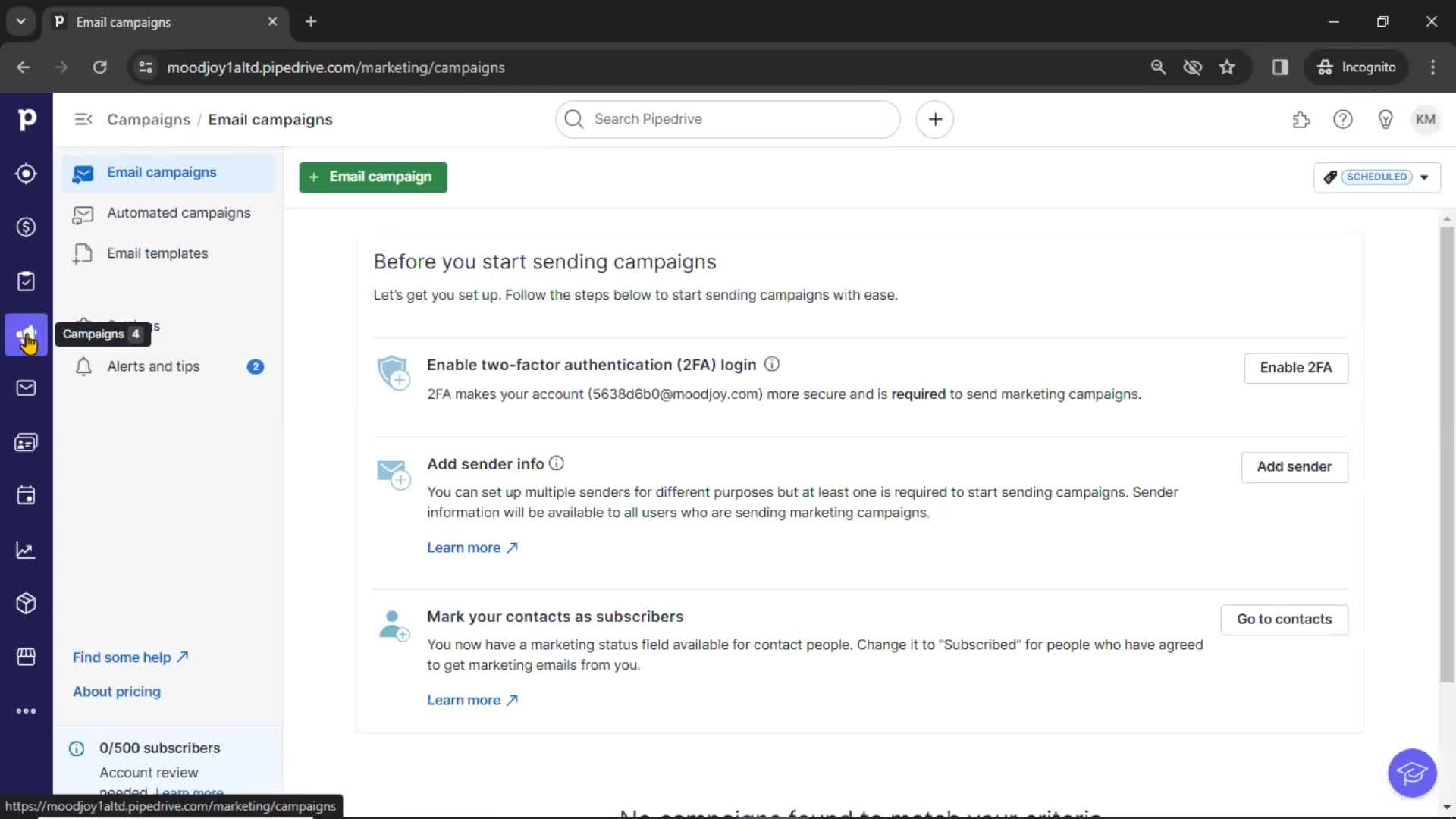Image resolution: width=1456 pixels, height=819 pixels.
Task: Click Add sender info button
Action: coord(1294,466)
